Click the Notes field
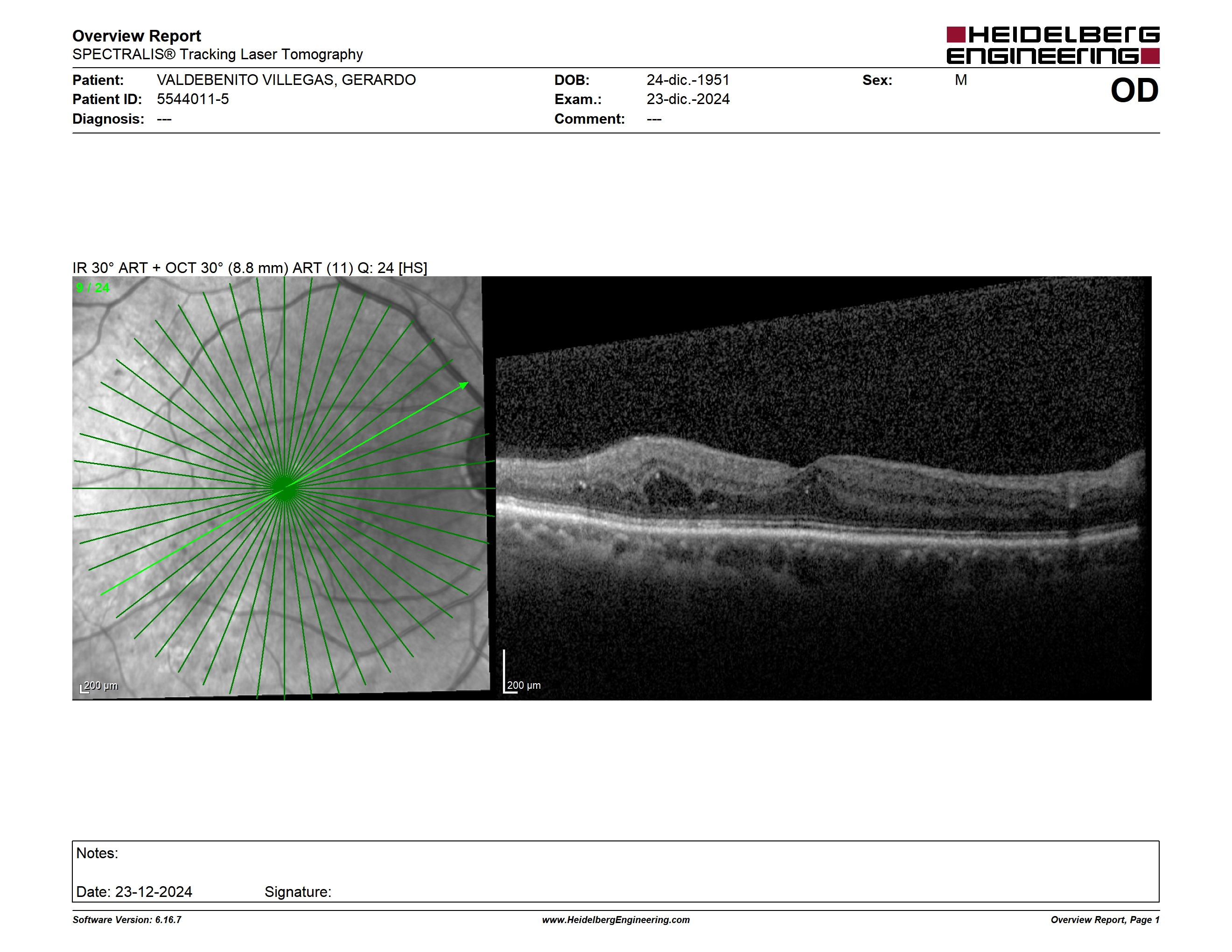The width and height of the screenshot is (1232, 952). click(x=616, y=871)
